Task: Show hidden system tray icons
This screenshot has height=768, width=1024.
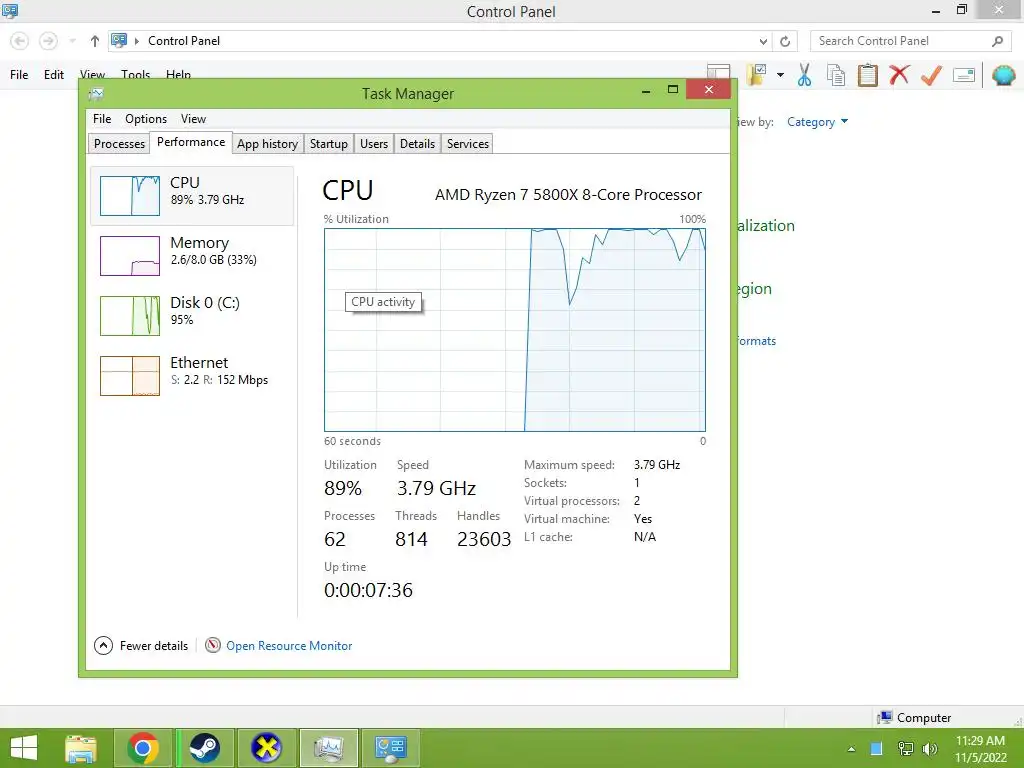Action: coord(851,749)
